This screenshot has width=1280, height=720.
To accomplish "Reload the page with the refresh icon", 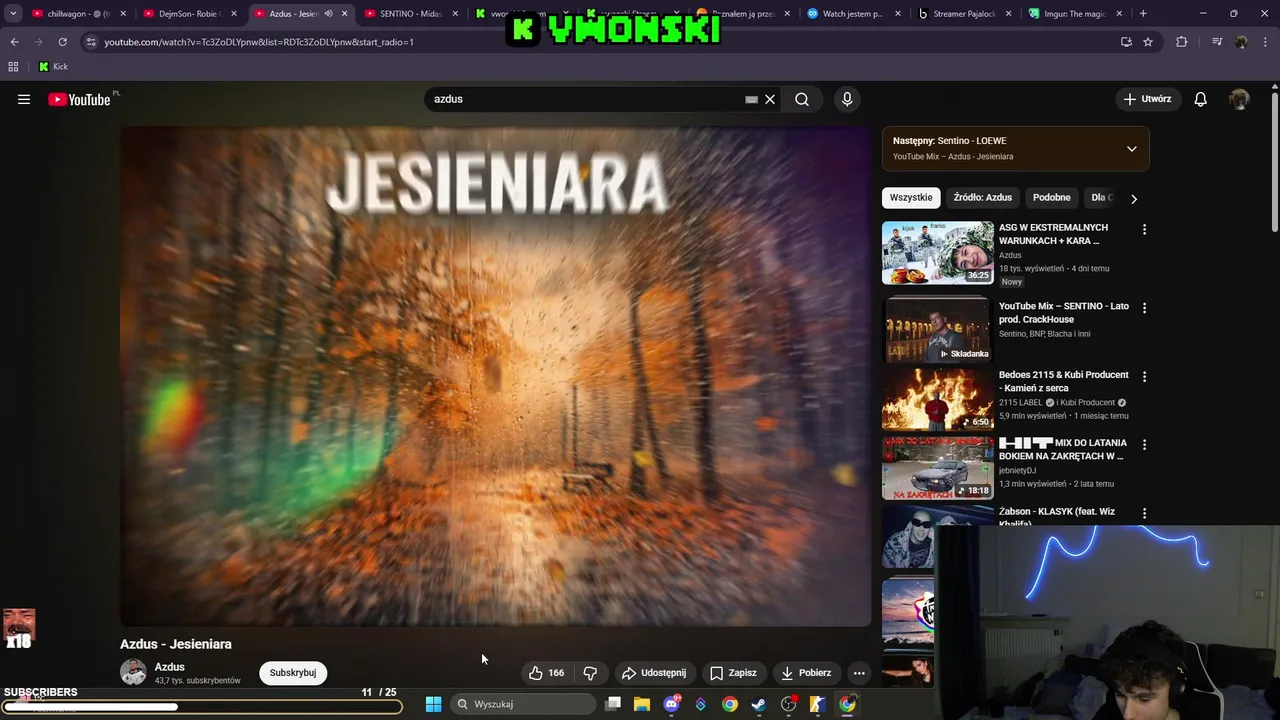I will (x=62, y=42).
